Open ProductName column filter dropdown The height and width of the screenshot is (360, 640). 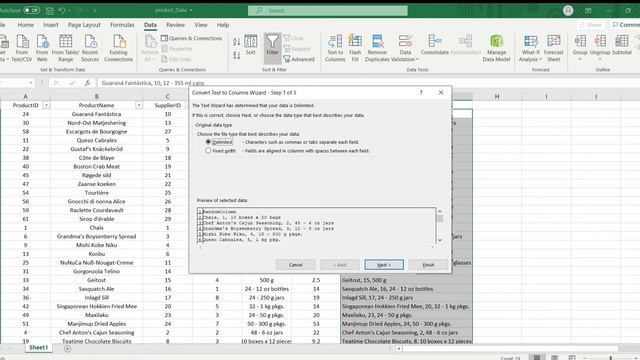tap(139, 105)
